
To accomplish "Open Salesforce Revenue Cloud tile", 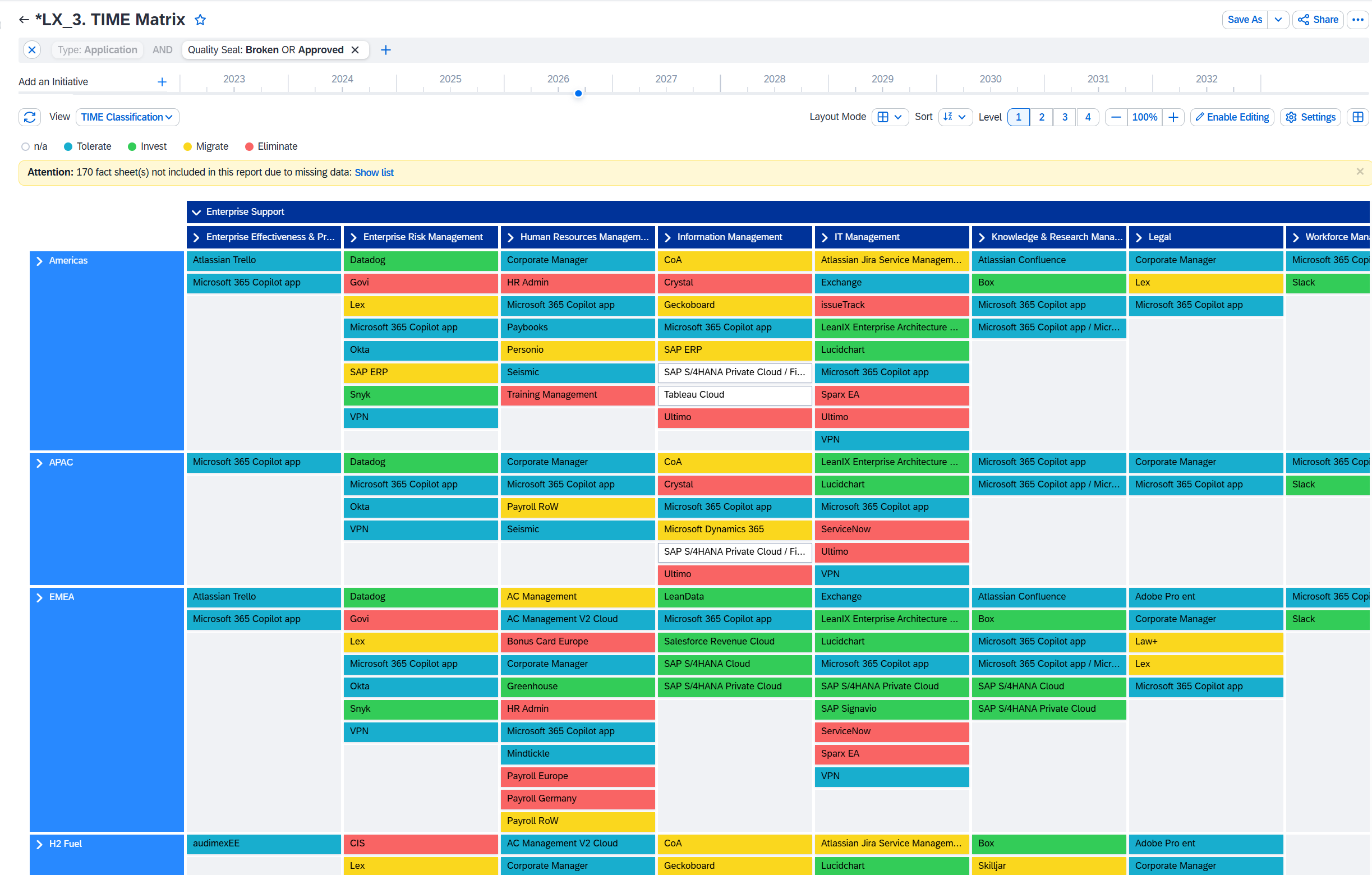I will coord(734,642).
